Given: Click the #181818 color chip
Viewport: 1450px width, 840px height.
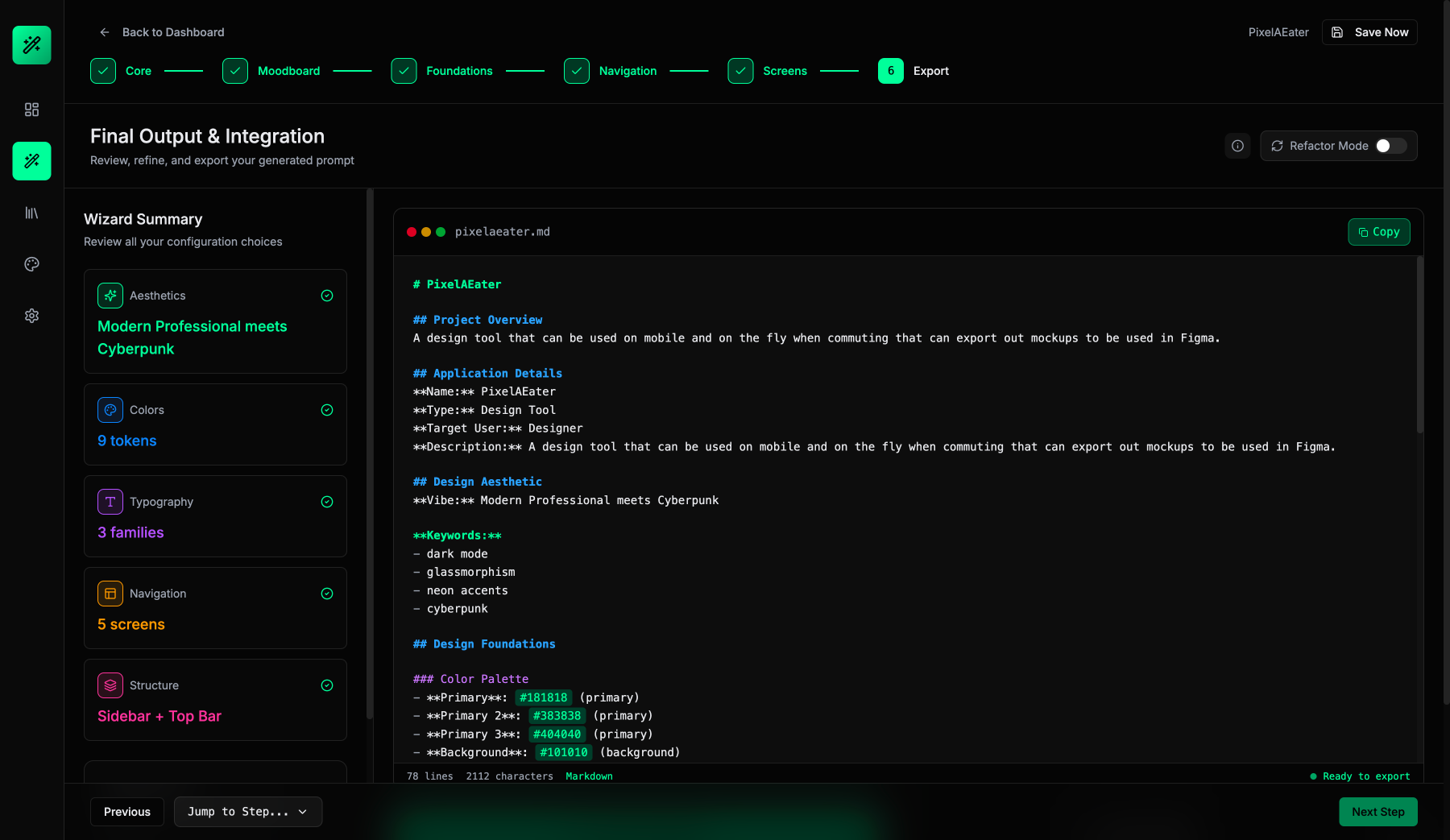Looking at the screenshot, I should (x=543, y=697).
